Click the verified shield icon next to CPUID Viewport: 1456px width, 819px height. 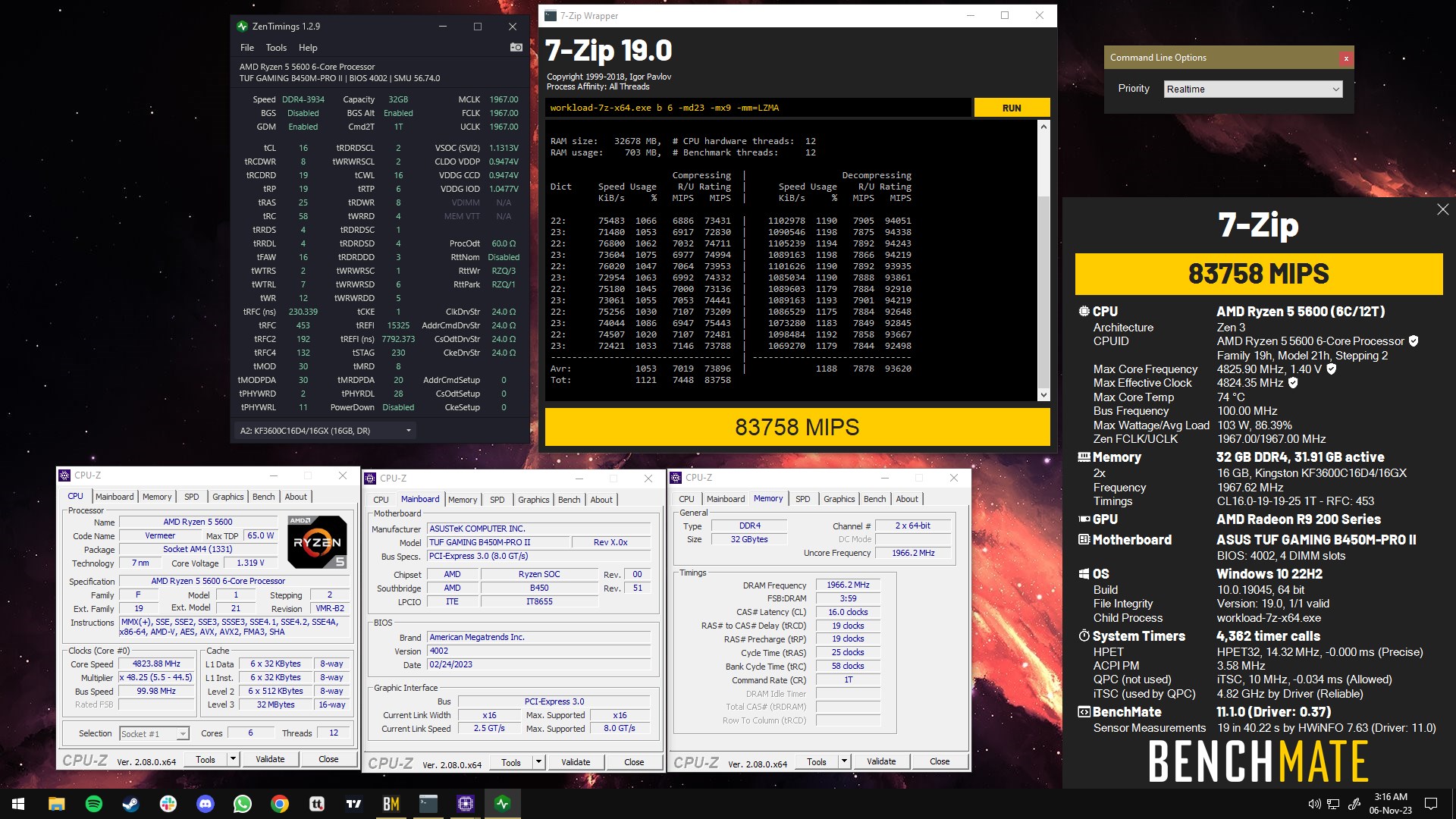coord(1414,341)
